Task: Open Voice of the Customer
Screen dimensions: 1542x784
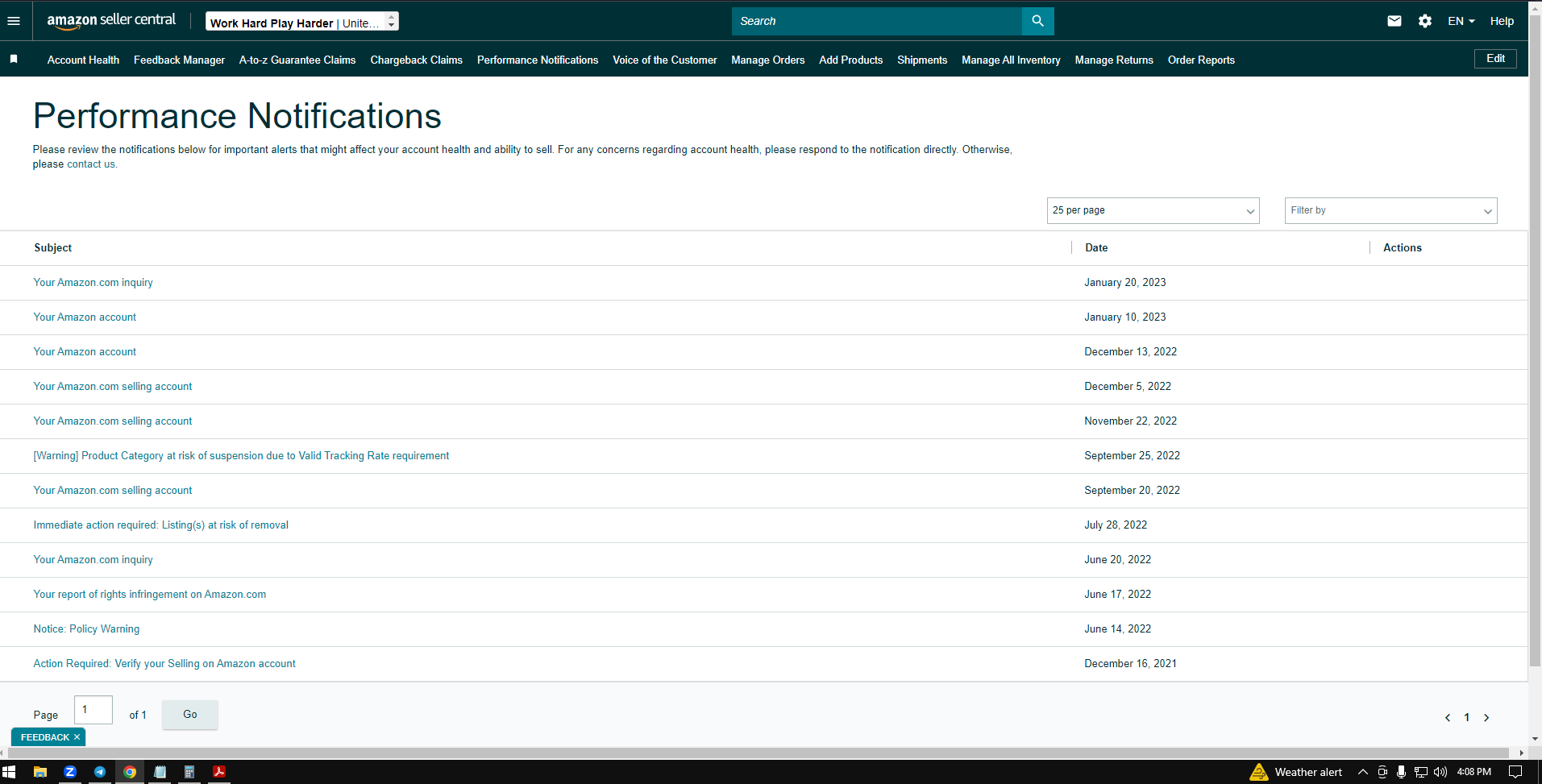Action: click(665, 60)
